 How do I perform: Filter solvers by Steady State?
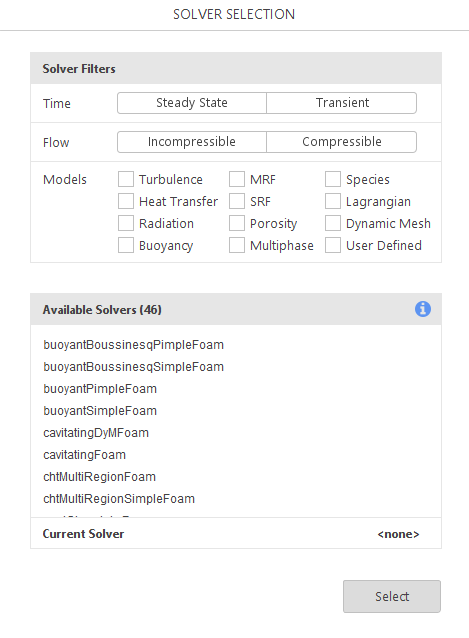point(192,103)
